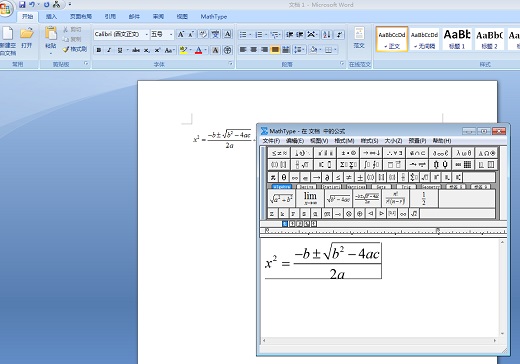Click the MathType horizontal scrollbar
The height and width of the screenshot is (364, 520).
tap(379, 341)
